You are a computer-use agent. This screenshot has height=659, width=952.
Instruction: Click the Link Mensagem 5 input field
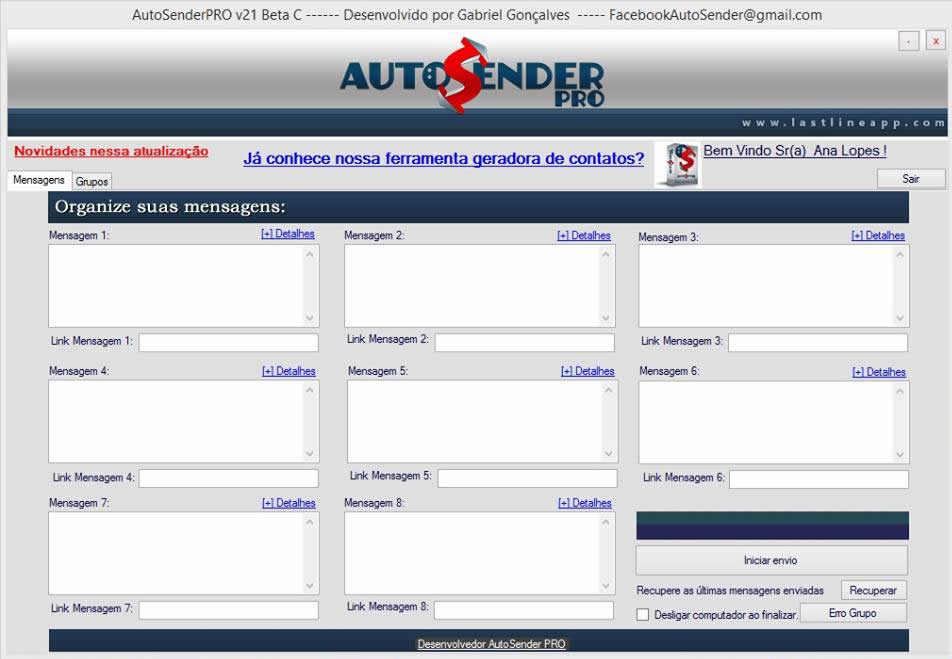(528, 479)
